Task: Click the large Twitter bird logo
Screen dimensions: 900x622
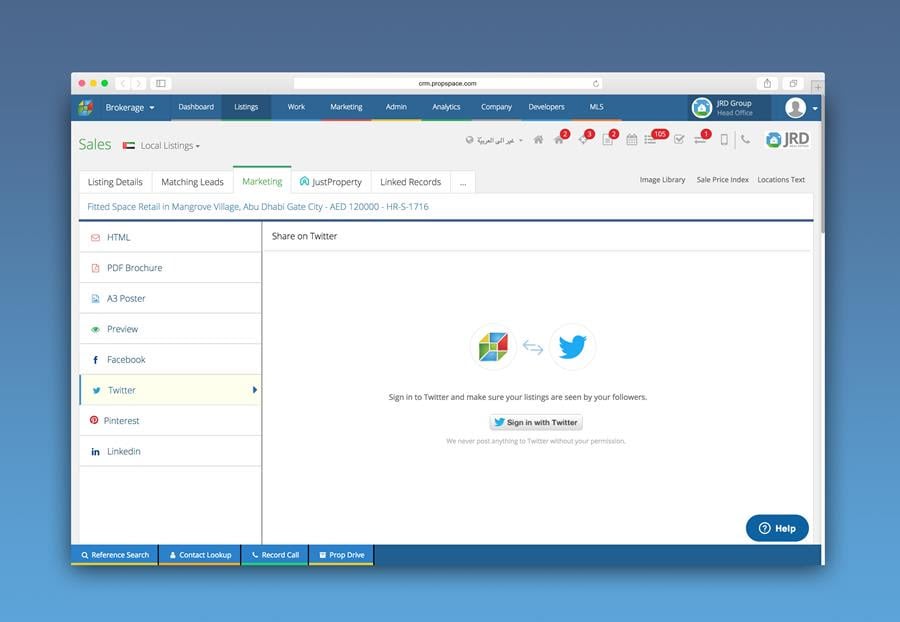Action: 572,347
